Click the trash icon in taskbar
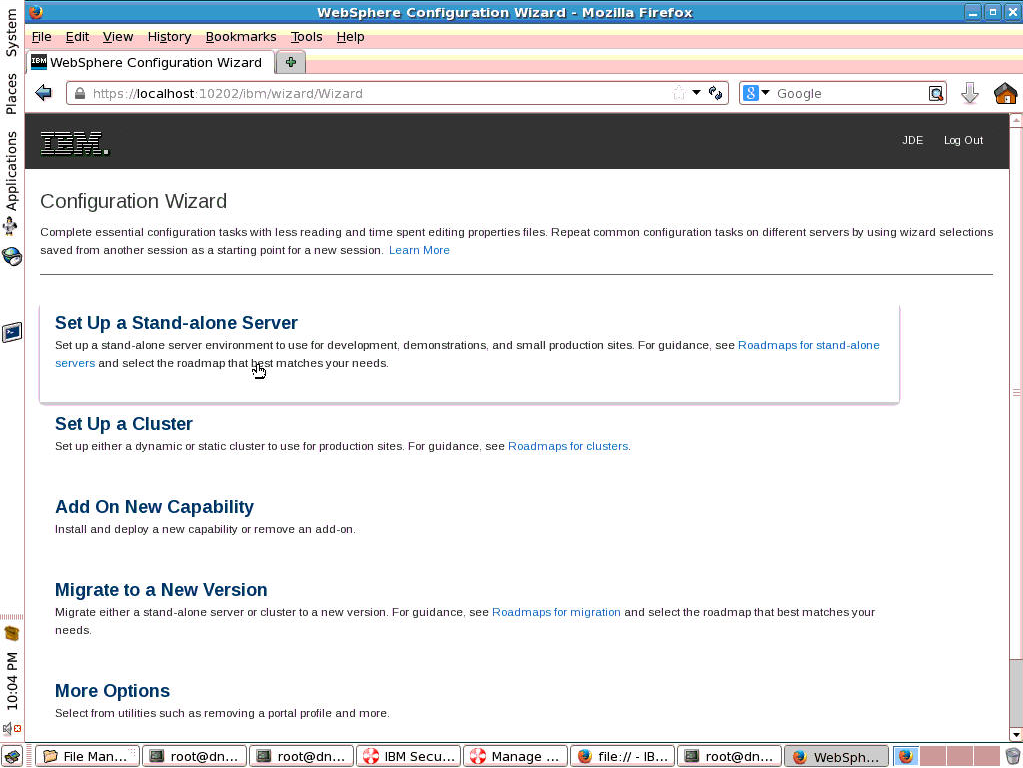This screenshot has width=1023, height=768. tap(1012, 756)
